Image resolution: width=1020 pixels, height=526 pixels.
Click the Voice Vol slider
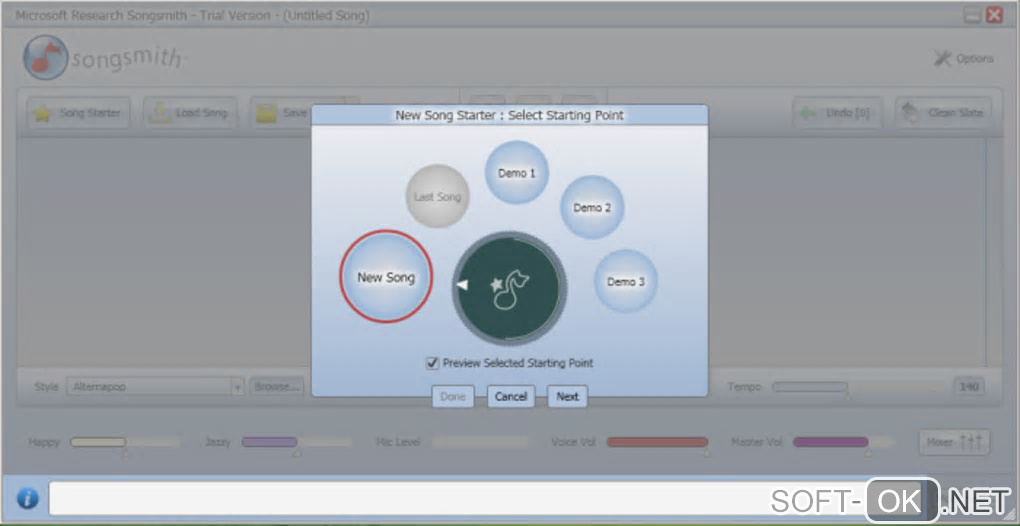(x=658, y=443)
